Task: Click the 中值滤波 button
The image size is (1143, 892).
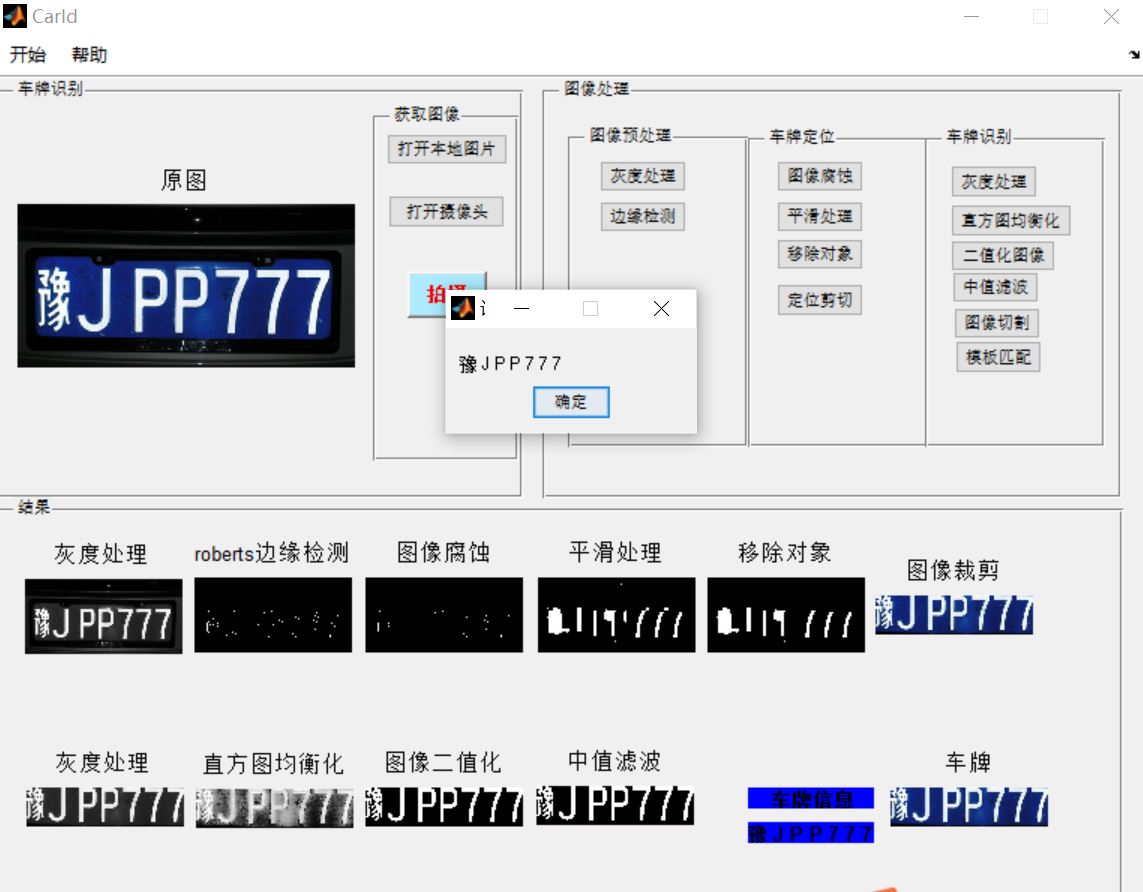Action: pos(995,288)
